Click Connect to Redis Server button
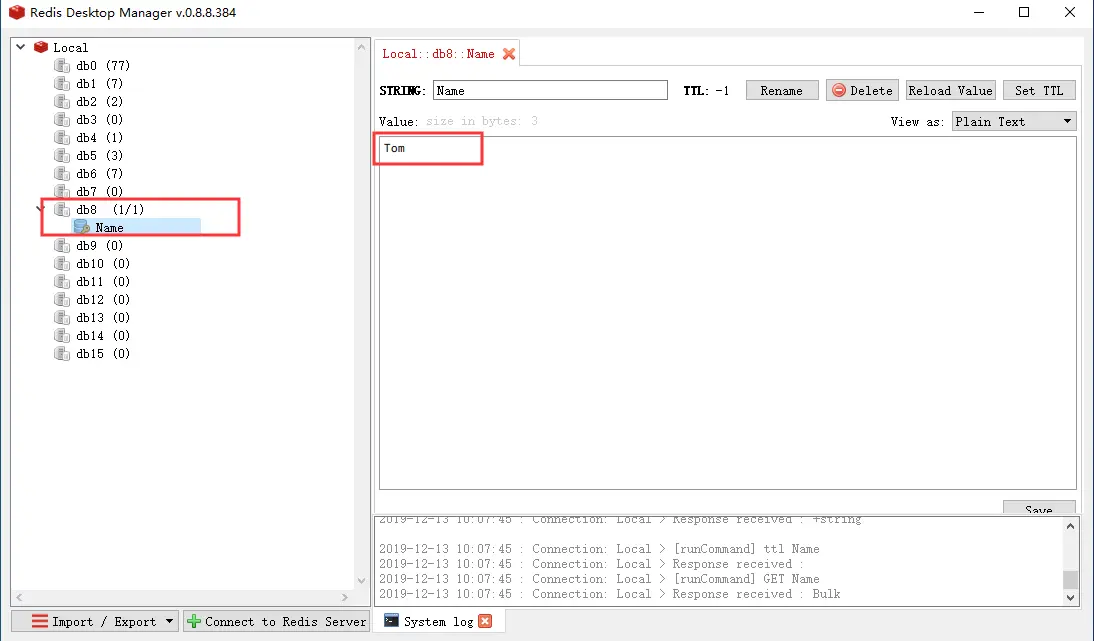 [277, 621]
